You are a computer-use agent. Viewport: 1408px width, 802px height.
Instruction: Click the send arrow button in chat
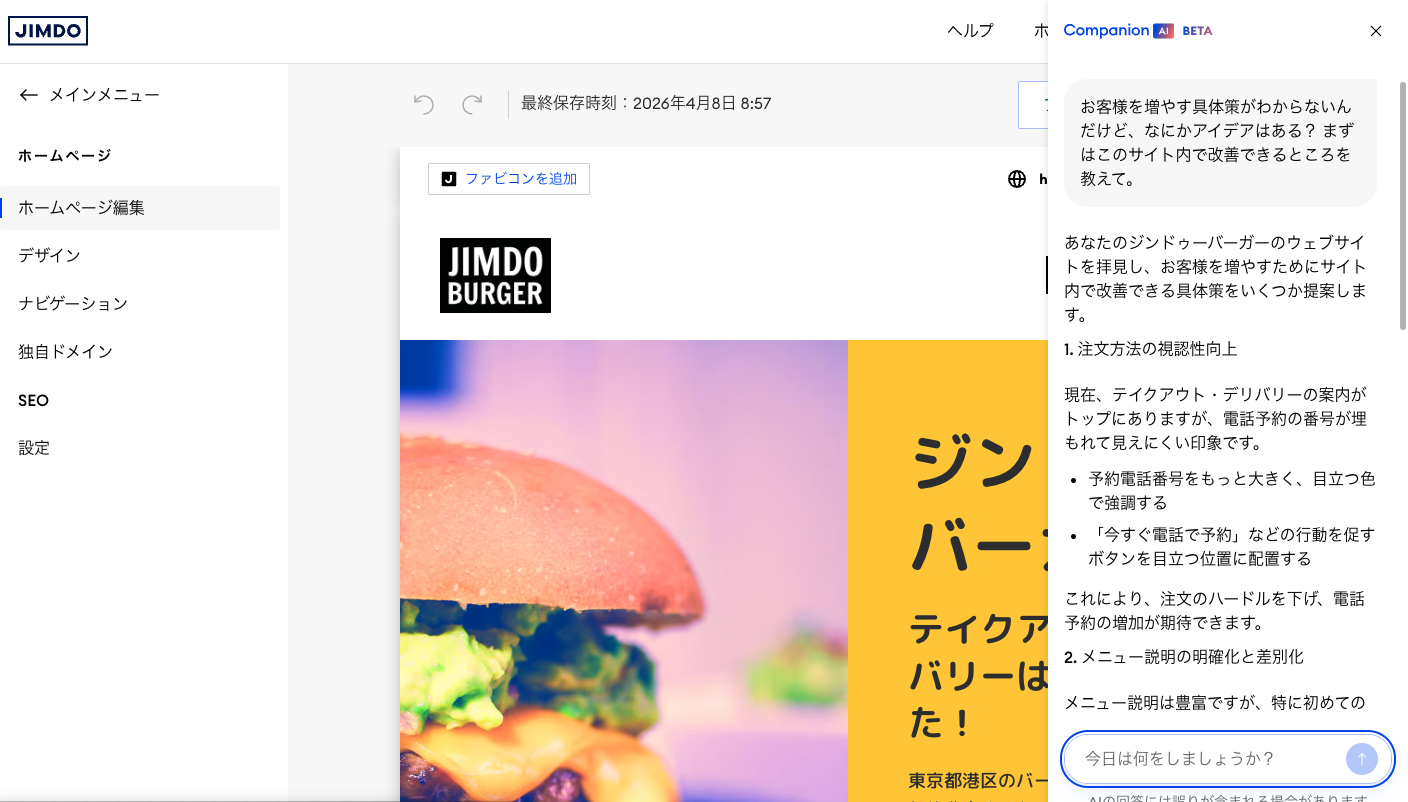[1361, 759]
